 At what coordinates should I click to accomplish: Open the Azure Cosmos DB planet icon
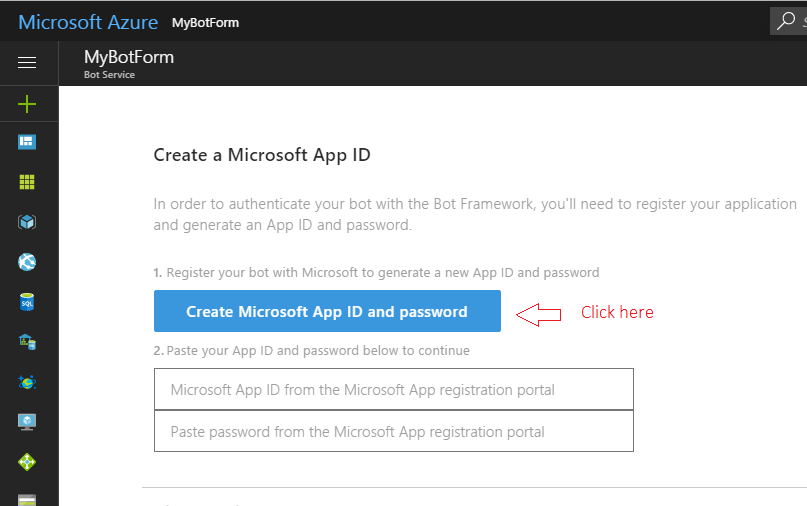(x=27, y=382)
